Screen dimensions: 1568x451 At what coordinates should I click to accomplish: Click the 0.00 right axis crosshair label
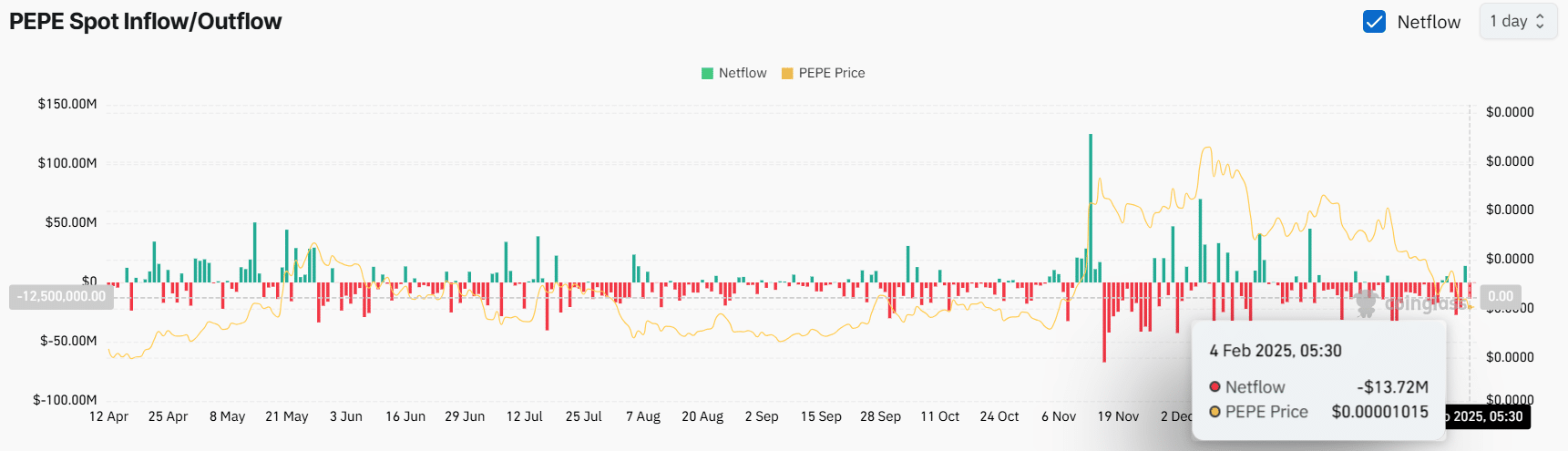1501,296
